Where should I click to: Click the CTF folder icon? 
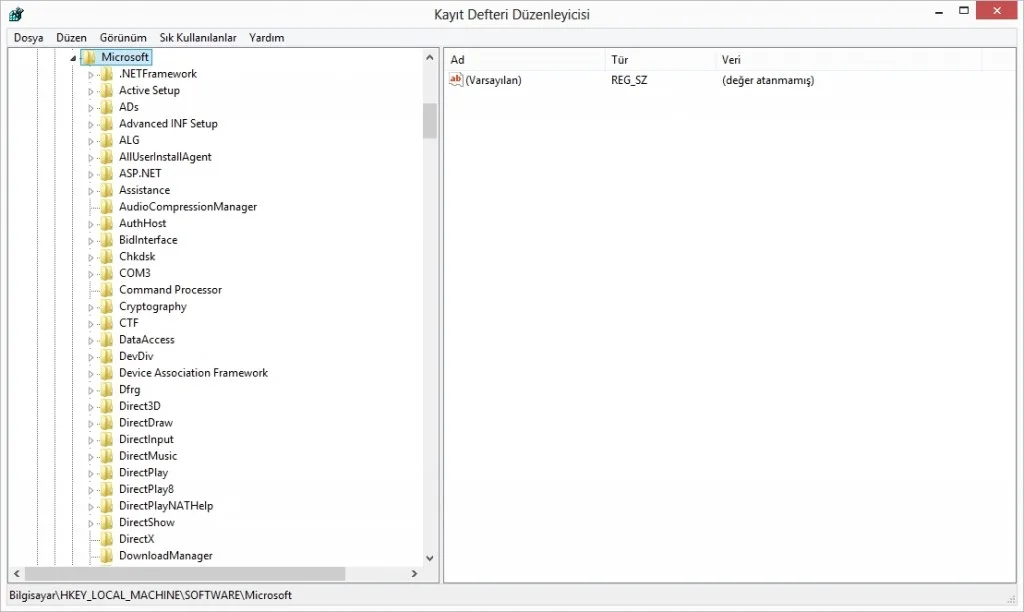106,323
